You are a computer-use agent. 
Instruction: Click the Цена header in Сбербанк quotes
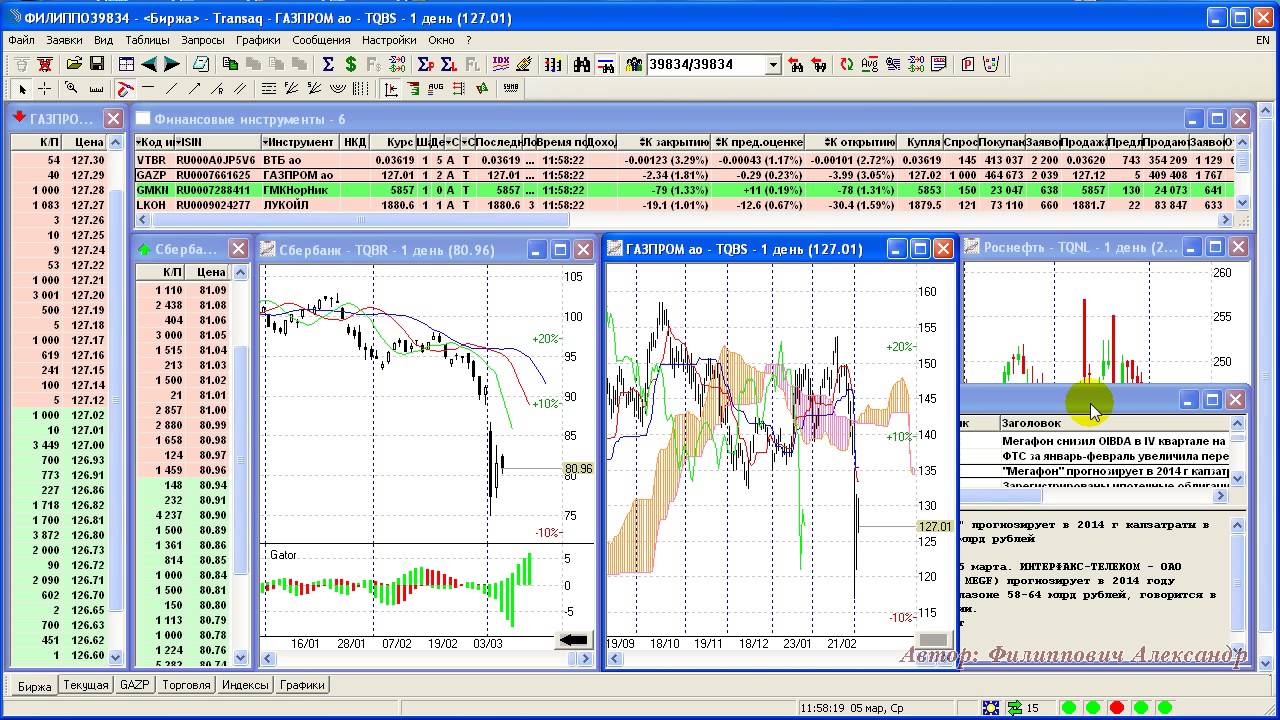tap(211, 272)
